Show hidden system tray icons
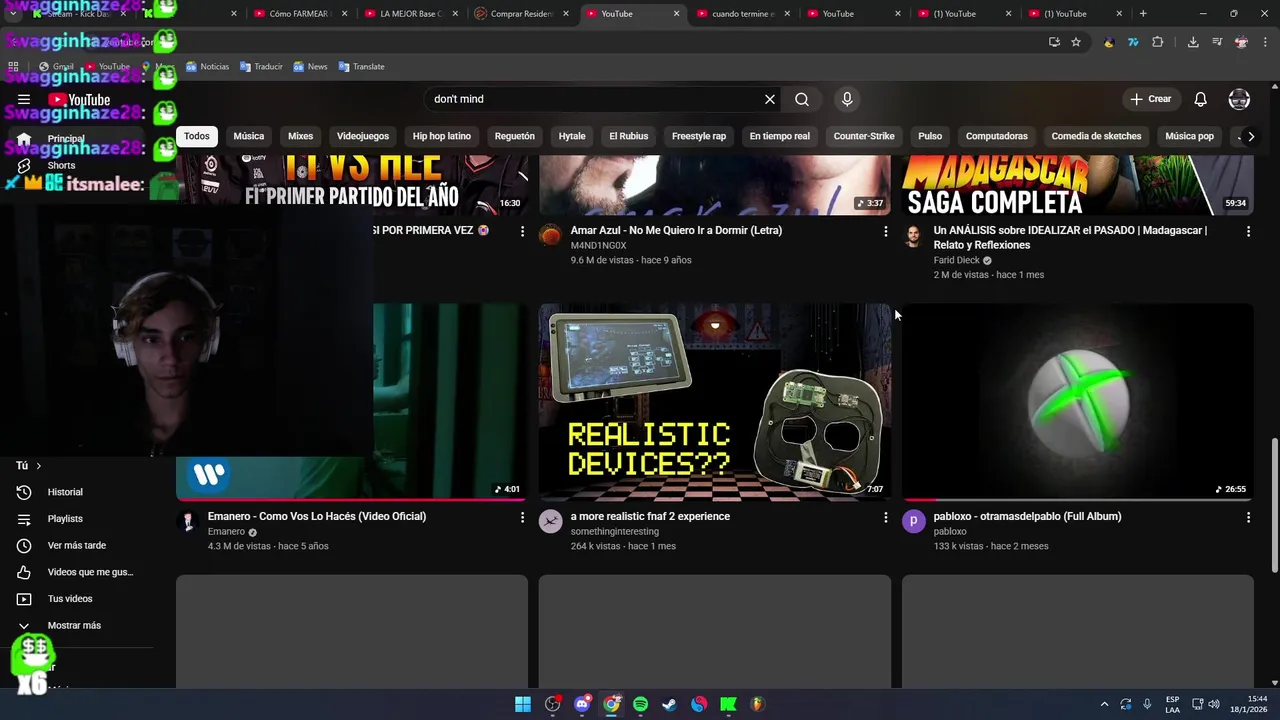Screen dimensions: 1280x720 tap(1104, 704)
